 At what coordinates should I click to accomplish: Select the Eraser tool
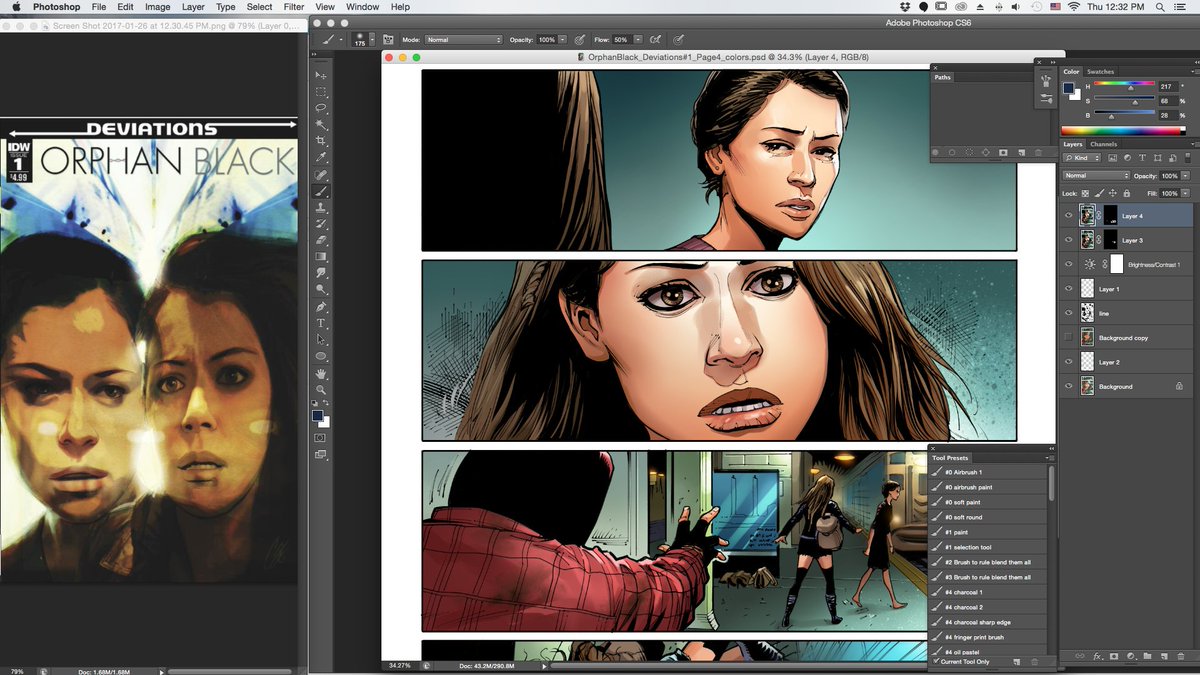[321, 240]
